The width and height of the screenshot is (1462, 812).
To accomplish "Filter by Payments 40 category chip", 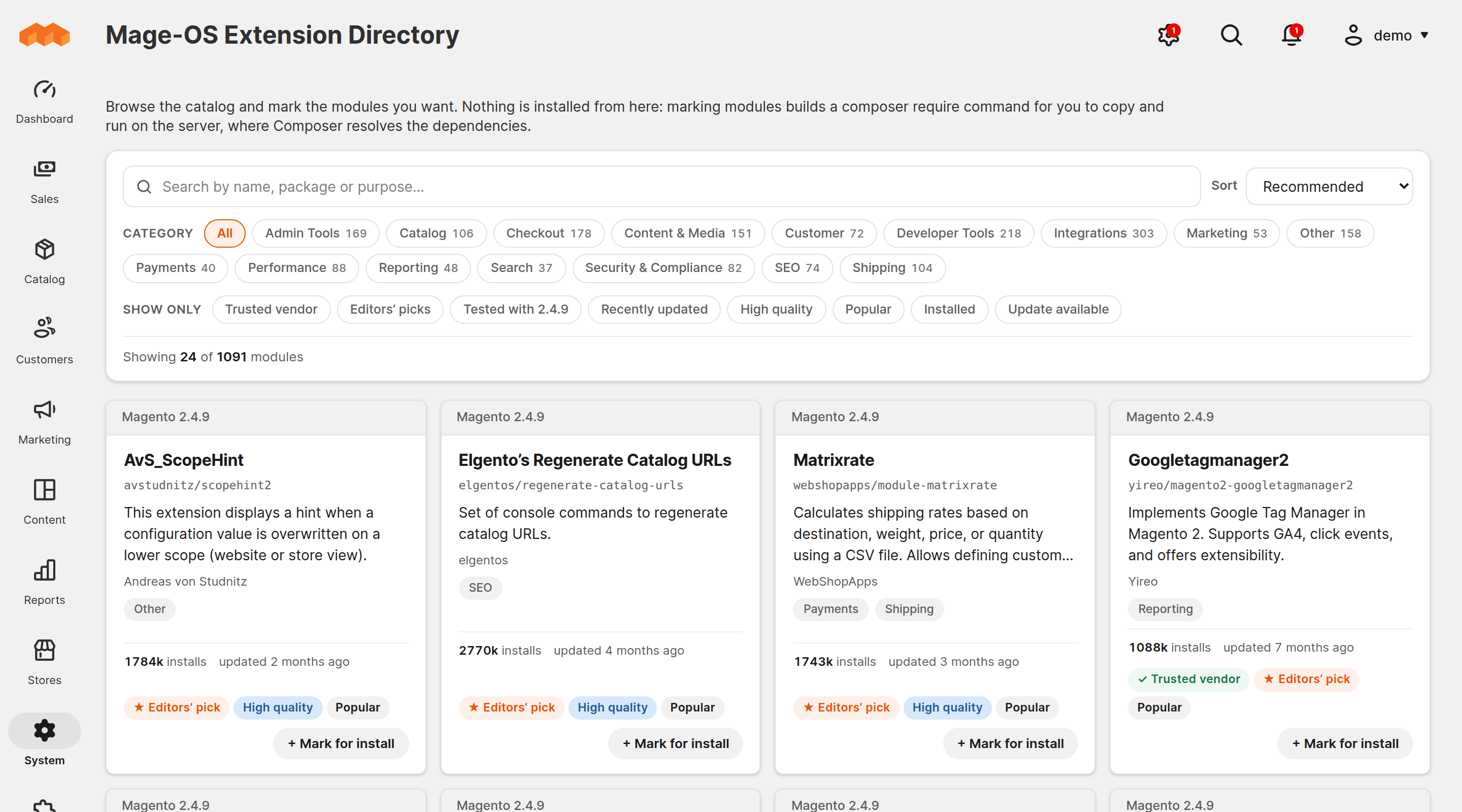I will click(175, 268).
